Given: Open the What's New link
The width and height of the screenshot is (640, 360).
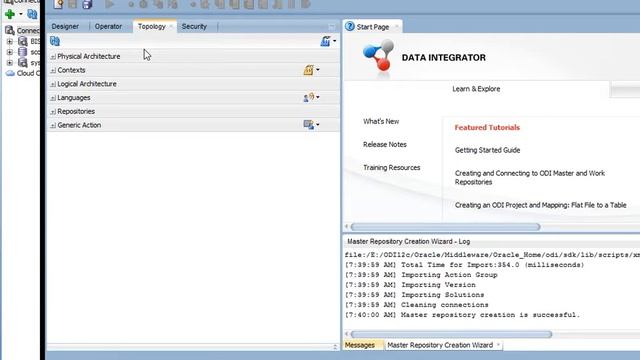Looking at the screenshot, I should point(381,121).
